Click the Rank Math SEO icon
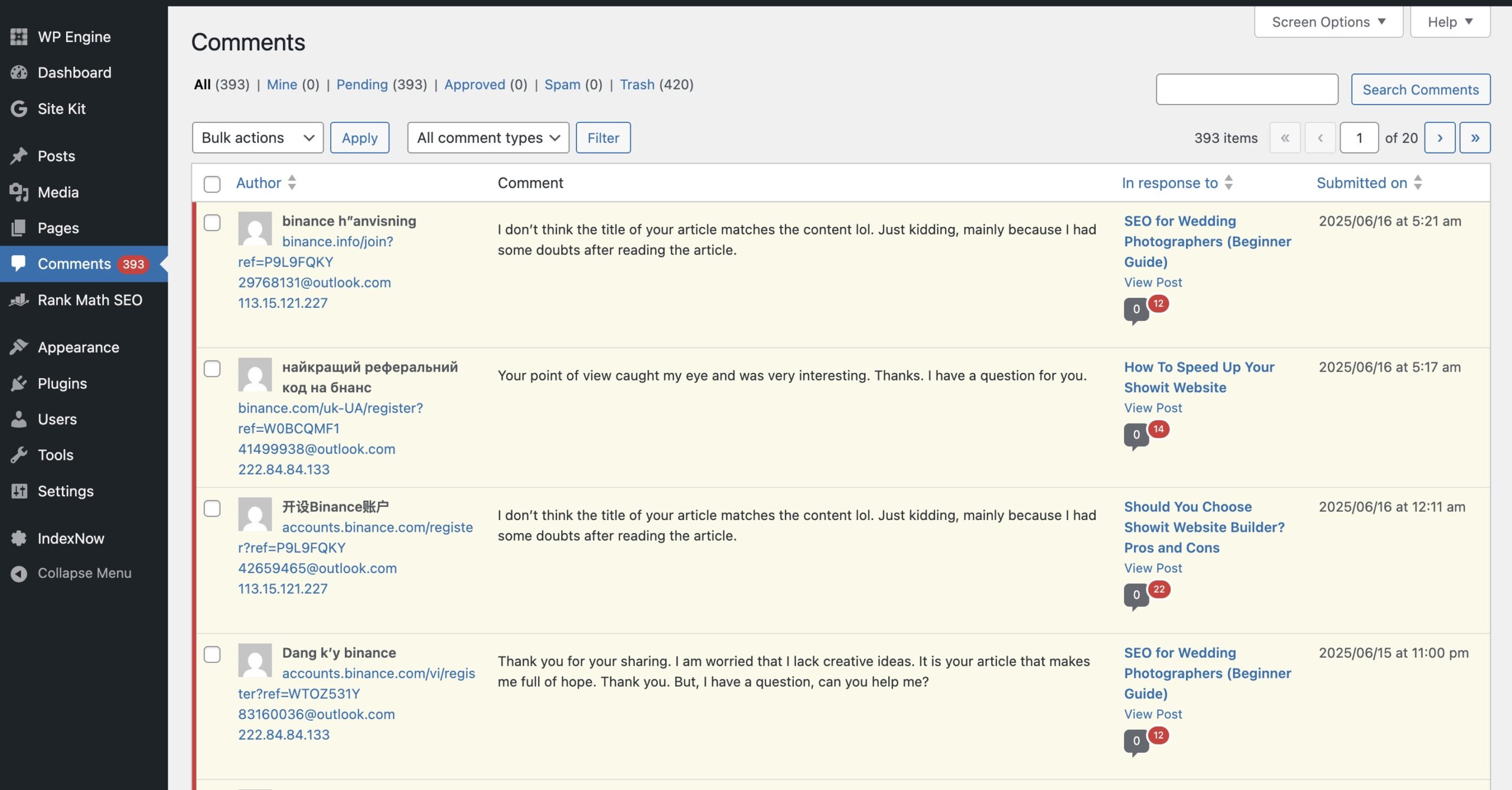 pos(19,300)
